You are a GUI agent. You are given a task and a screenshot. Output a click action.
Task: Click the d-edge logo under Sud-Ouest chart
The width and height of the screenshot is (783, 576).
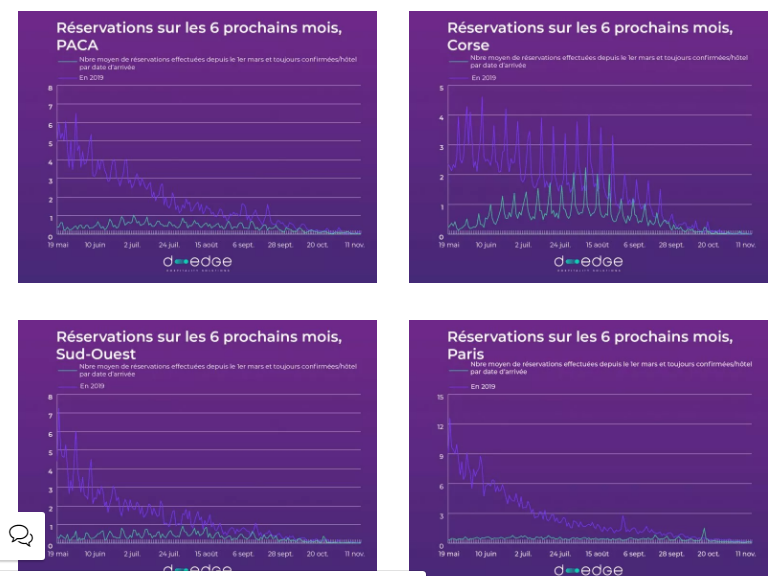pos(197,569)
